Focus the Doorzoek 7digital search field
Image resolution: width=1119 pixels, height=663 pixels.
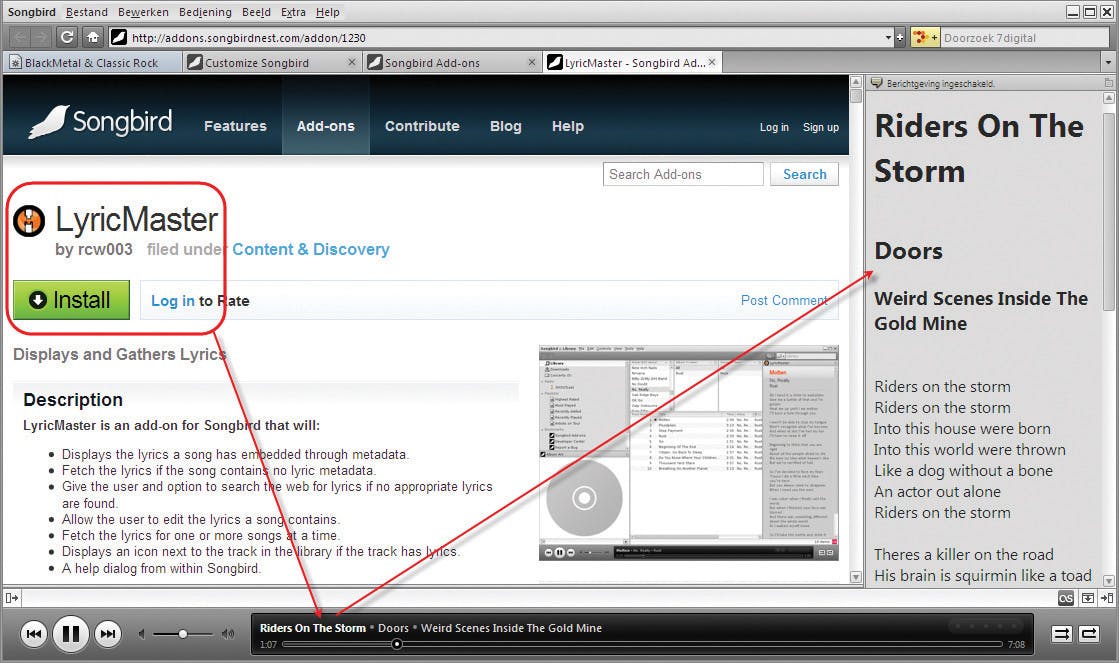click(1024, 38)
